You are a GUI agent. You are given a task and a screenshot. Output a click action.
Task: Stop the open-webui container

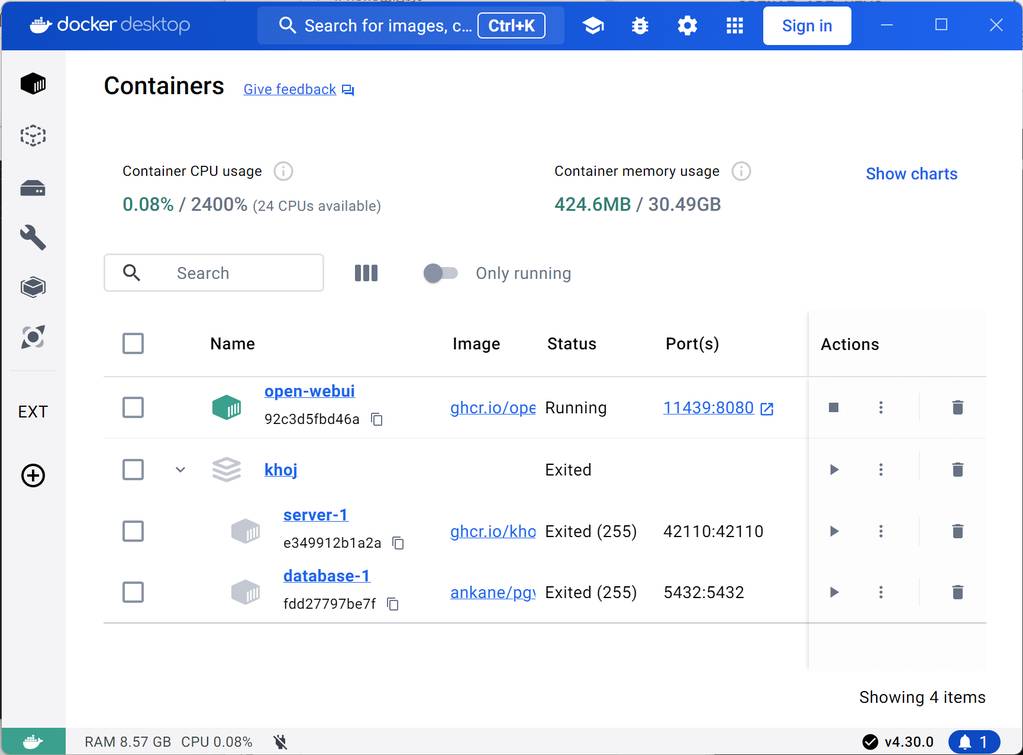[x=834, y=408]
